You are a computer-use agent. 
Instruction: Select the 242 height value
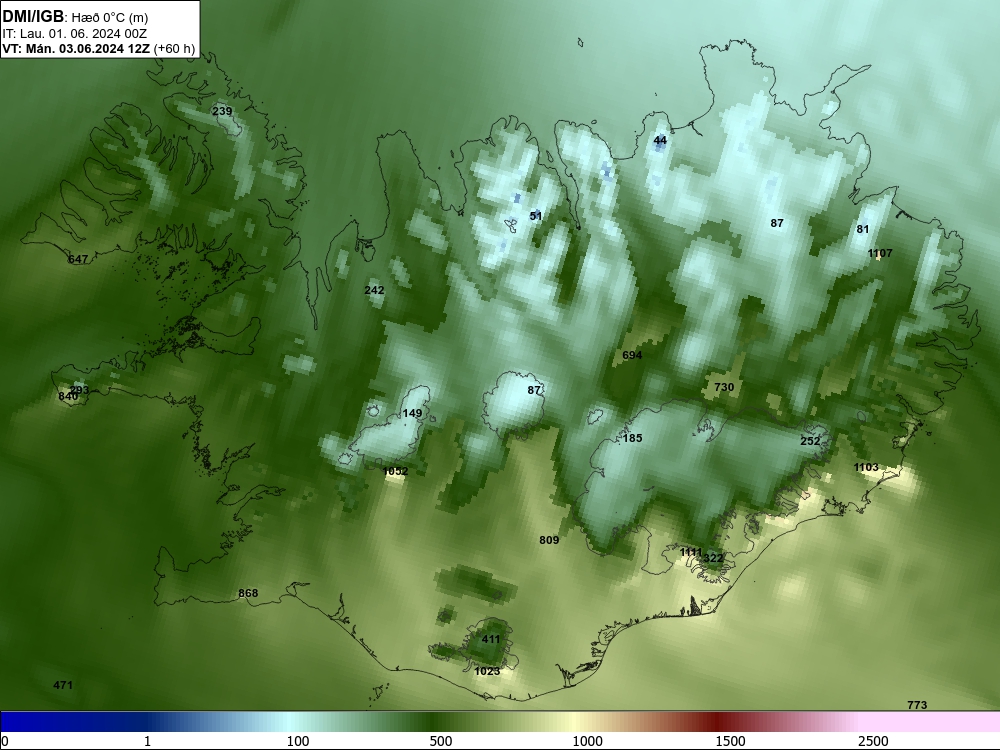click(x=374, y=290)
